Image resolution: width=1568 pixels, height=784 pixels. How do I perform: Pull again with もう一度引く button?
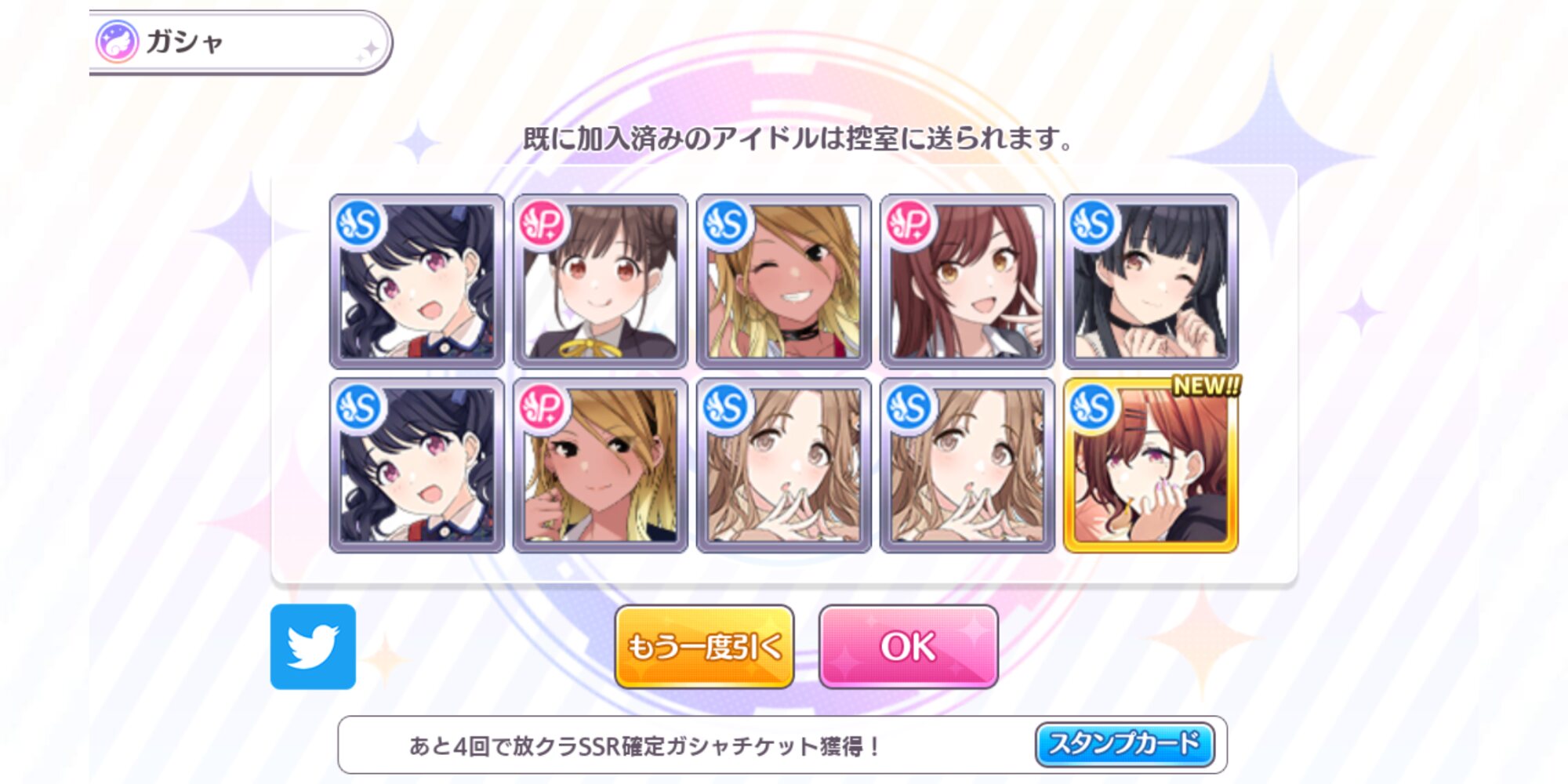pyautogui.click(x=704, y=647)
